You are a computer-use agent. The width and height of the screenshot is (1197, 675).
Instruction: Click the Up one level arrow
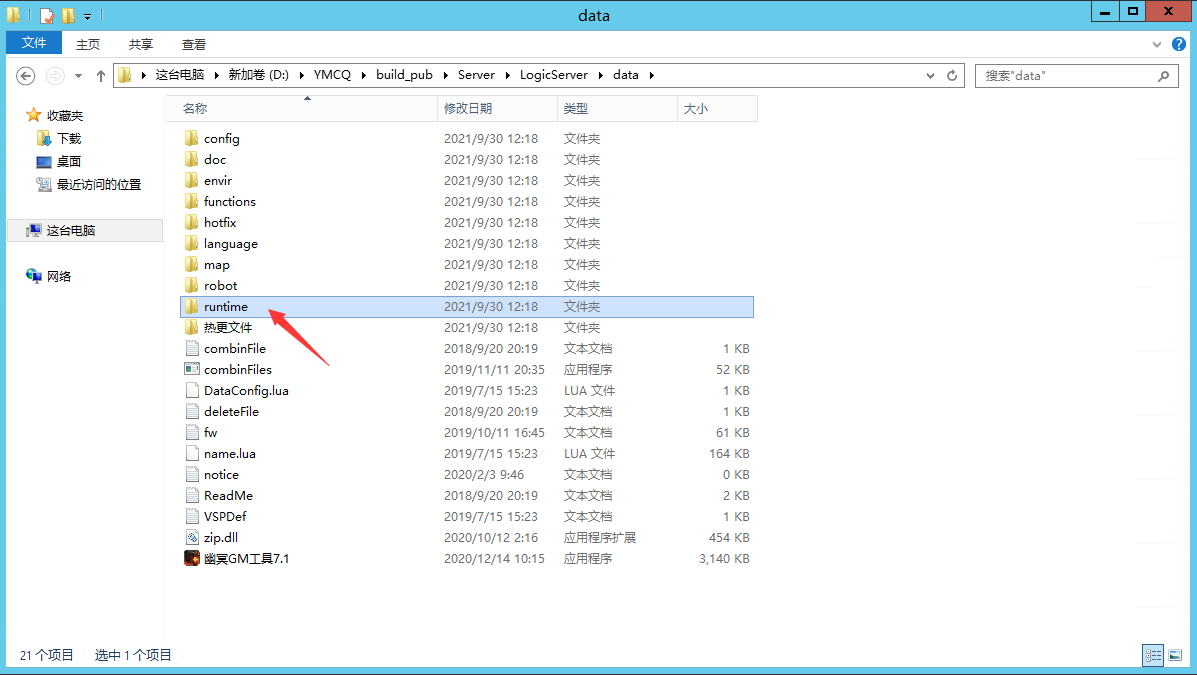coord(100,76)
